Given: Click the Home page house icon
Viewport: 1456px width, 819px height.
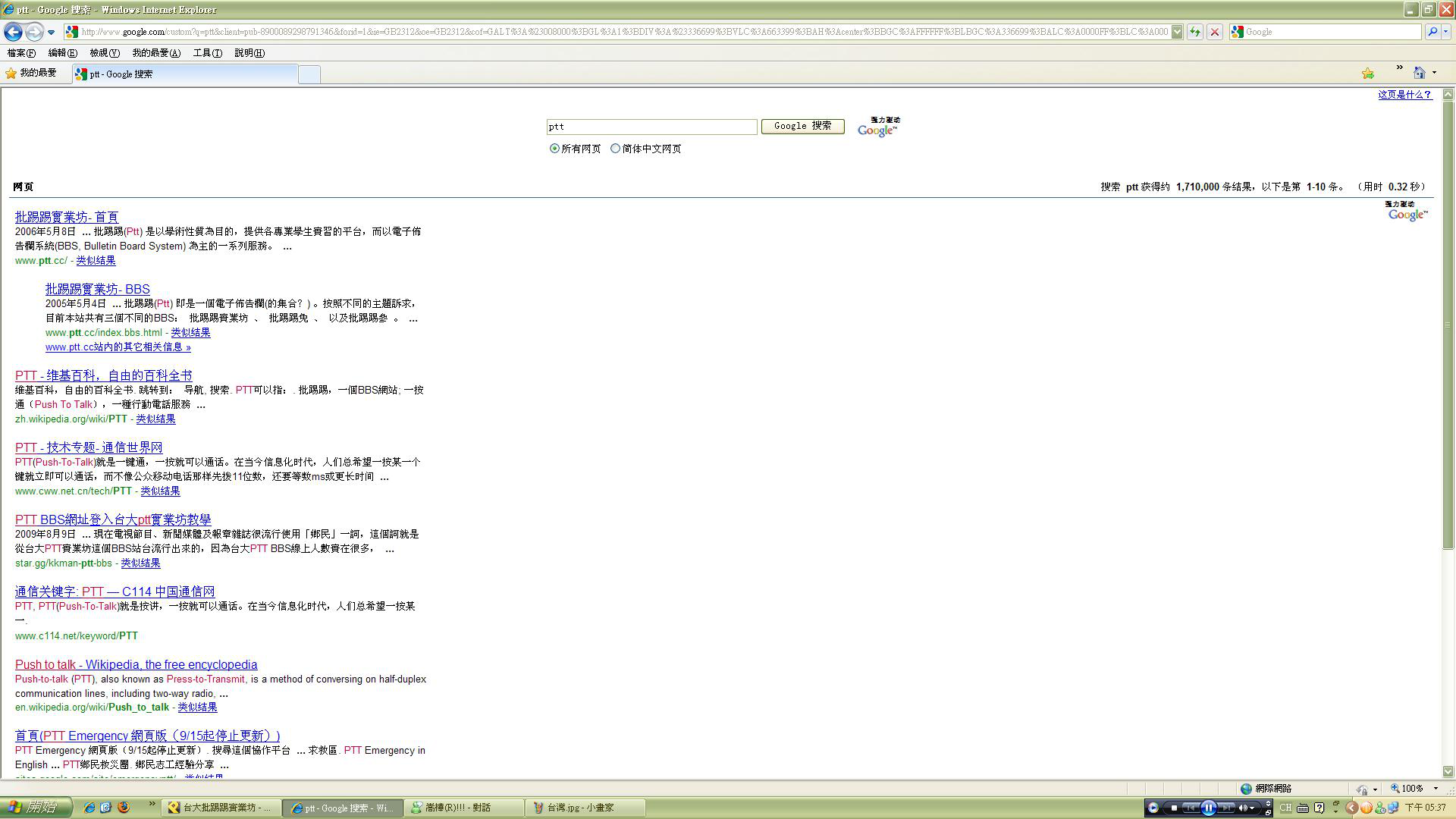Looking at the screenshot, I should point(1419,73).
